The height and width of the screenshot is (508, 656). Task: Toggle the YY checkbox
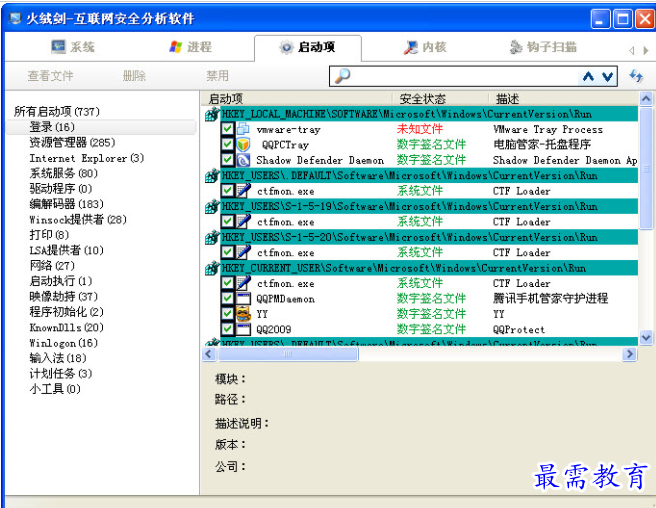[227, 314]
